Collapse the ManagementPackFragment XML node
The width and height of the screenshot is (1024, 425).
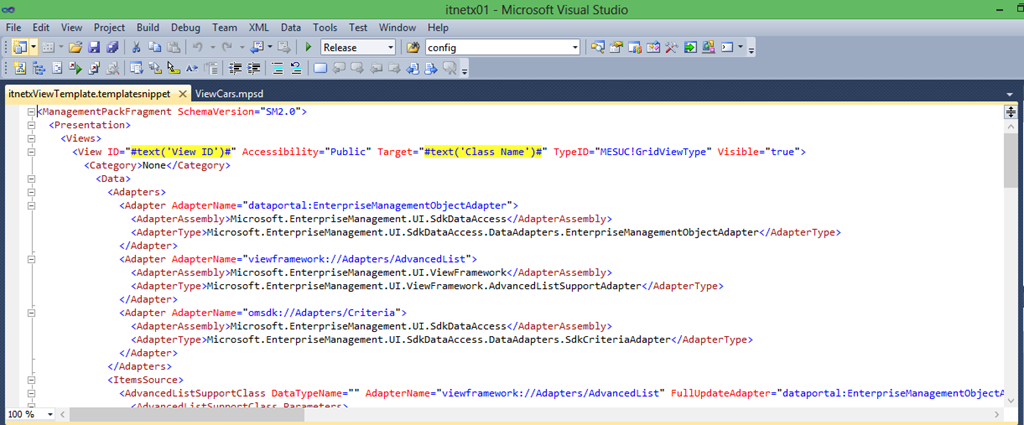click(x=31, y=112)
